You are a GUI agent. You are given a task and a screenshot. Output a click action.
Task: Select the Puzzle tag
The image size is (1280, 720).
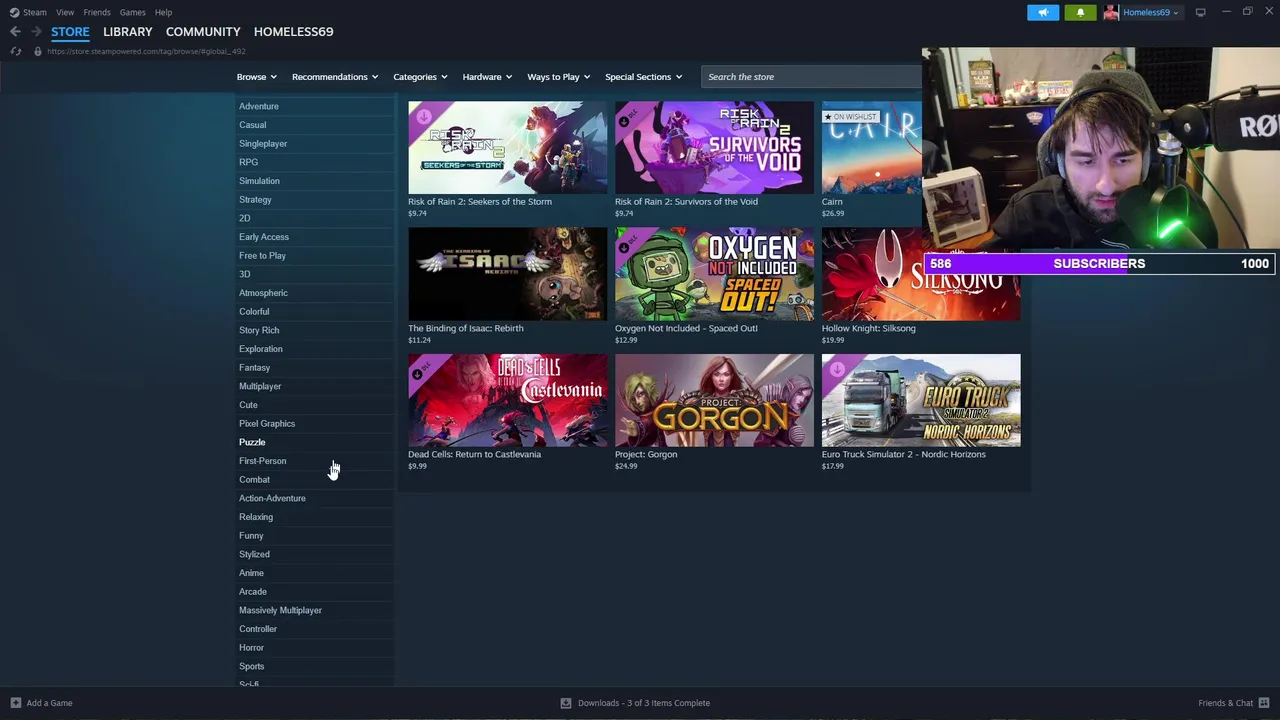point(252,442)
